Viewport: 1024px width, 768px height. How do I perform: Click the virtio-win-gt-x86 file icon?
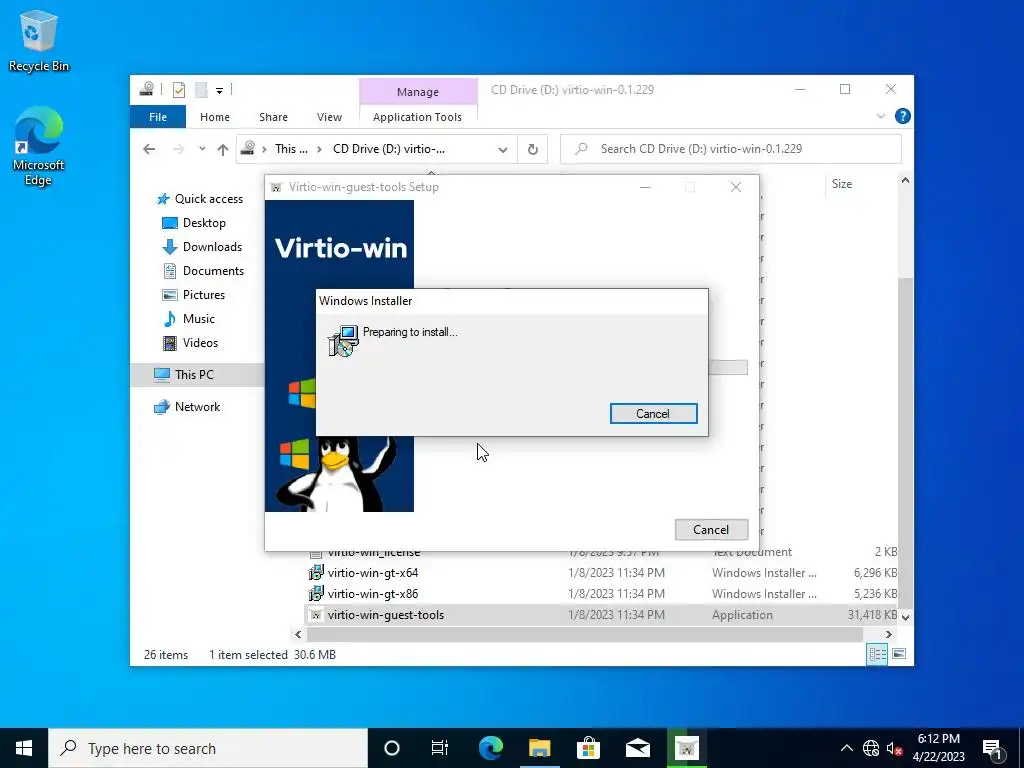(x=316, y=594)
